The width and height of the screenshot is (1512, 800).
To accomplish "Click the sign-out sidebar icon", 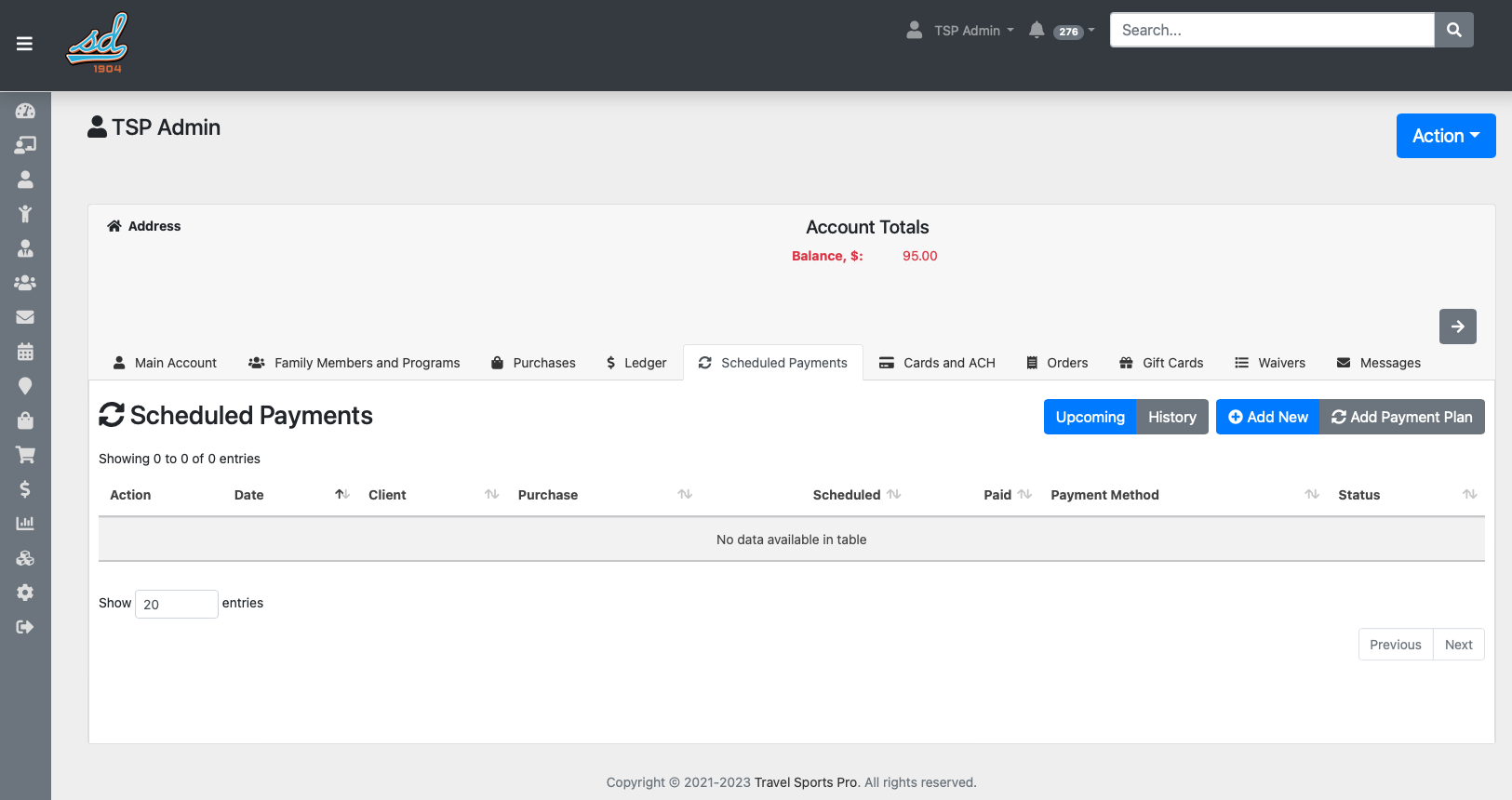I will point(25,627).
